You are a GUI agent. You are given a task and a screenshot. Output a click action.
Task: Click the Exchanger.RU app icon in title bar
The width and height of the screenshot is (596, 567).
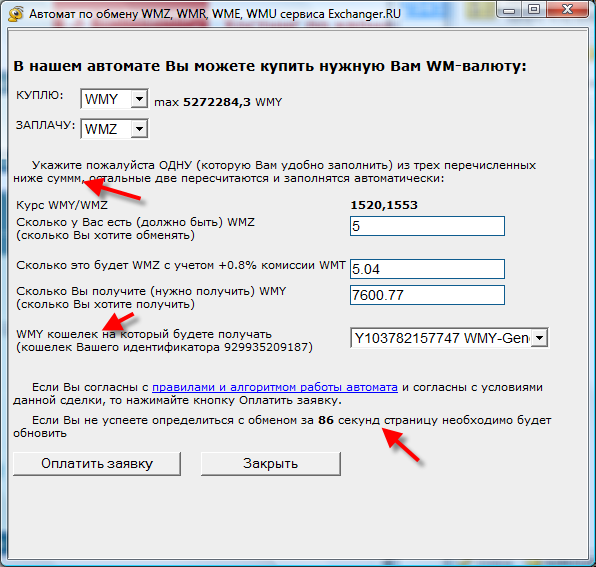(x=15, y=14)
